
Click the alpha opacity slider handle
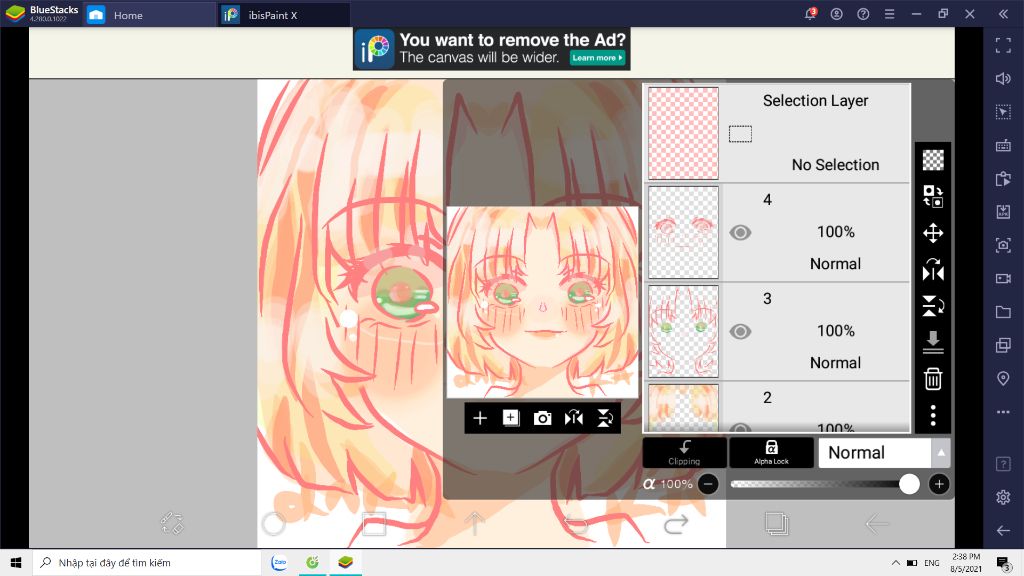pyautogui.click(x=909, y=484)
